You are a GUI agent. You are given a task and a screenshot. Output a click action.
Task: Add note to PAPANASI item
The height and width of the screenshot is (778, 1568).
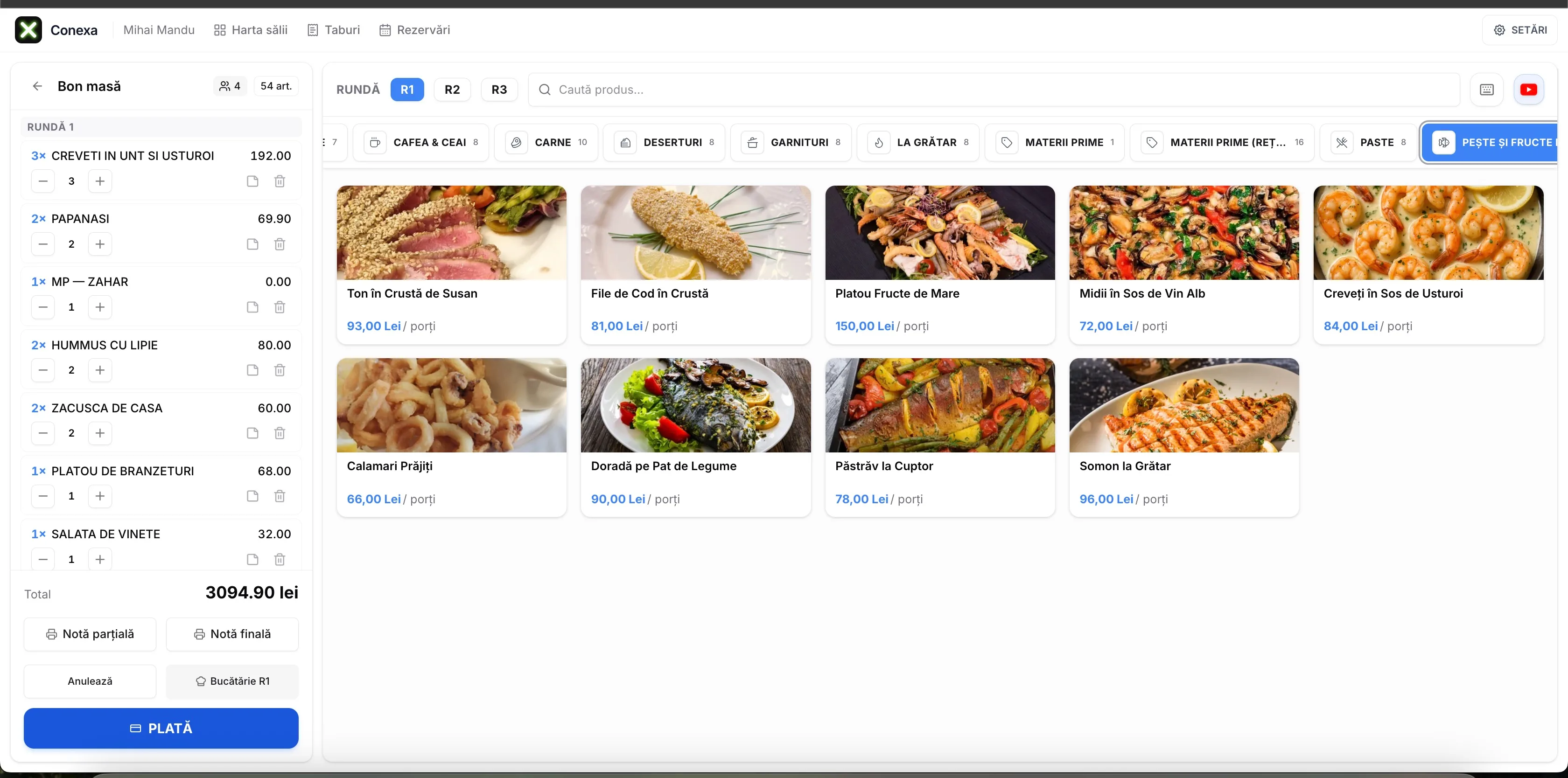coord(252,244)
